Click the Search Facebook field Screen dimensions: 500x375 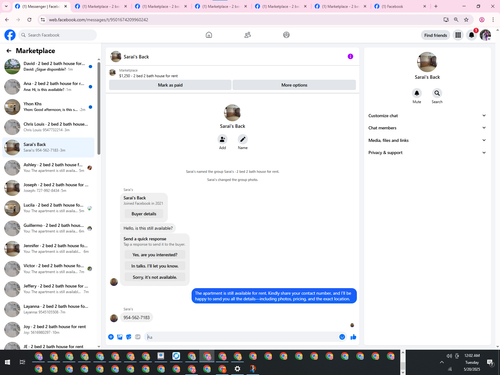(x=57, y=35)
